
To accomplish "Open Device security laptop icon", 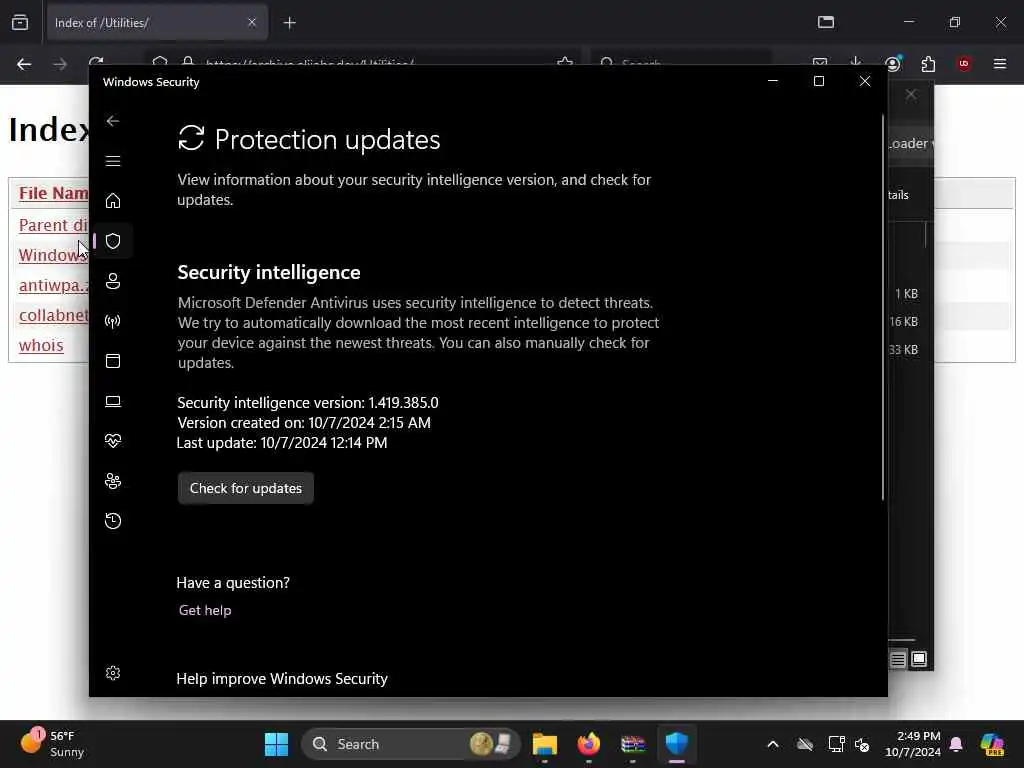I will [113, 401].
